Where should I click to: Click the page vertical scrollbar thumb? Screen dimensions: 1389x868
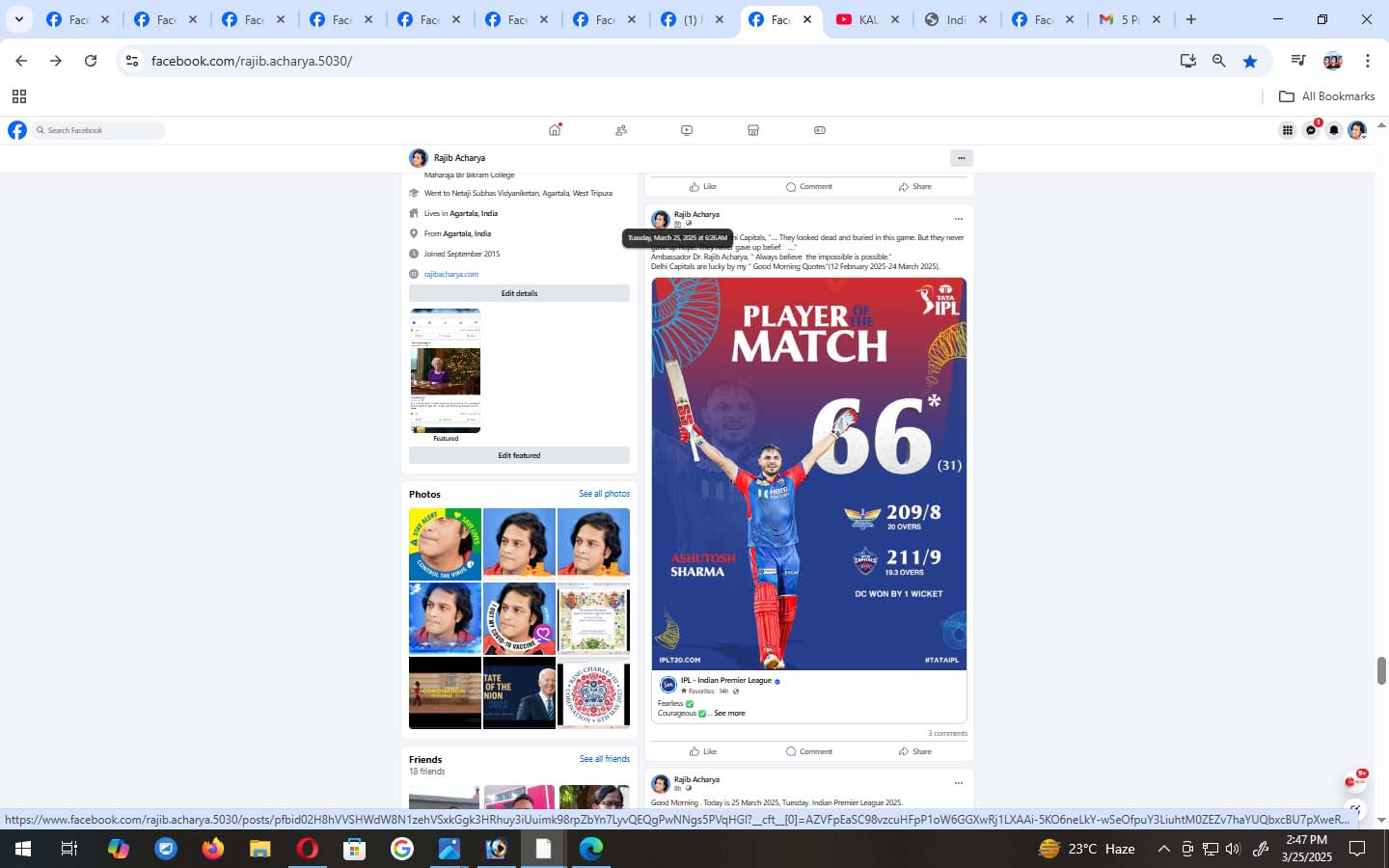1381,670
